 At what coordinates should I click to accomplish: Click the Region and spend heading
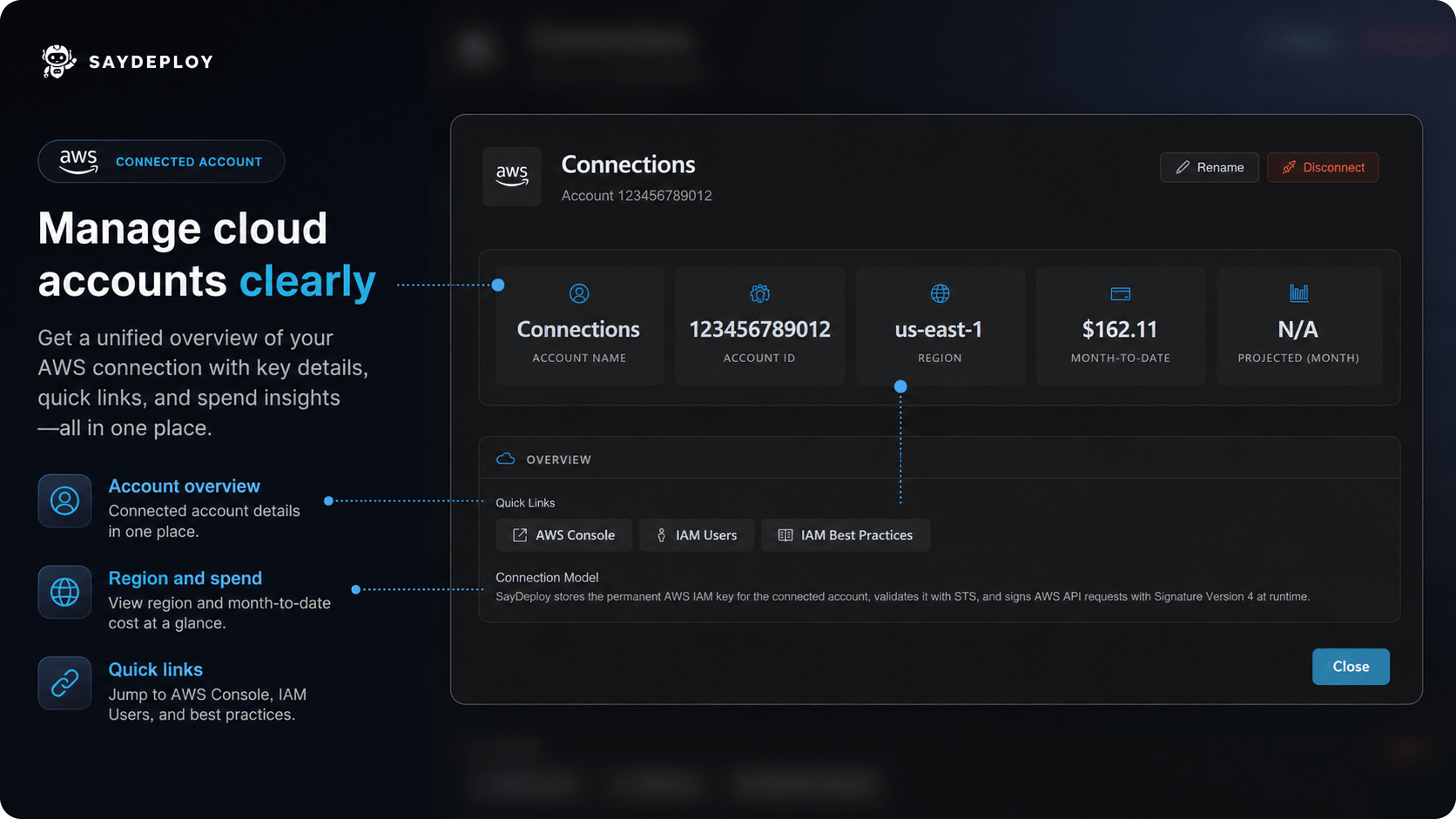[x=185, y=579]
